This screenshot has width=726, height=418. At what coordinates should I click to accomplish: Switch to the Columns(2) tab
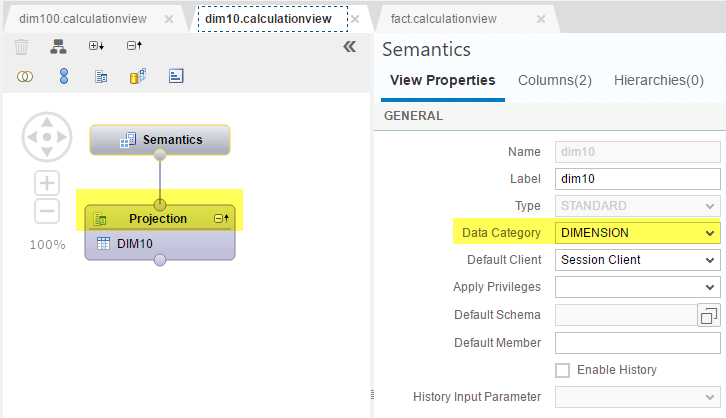[555, 80]
